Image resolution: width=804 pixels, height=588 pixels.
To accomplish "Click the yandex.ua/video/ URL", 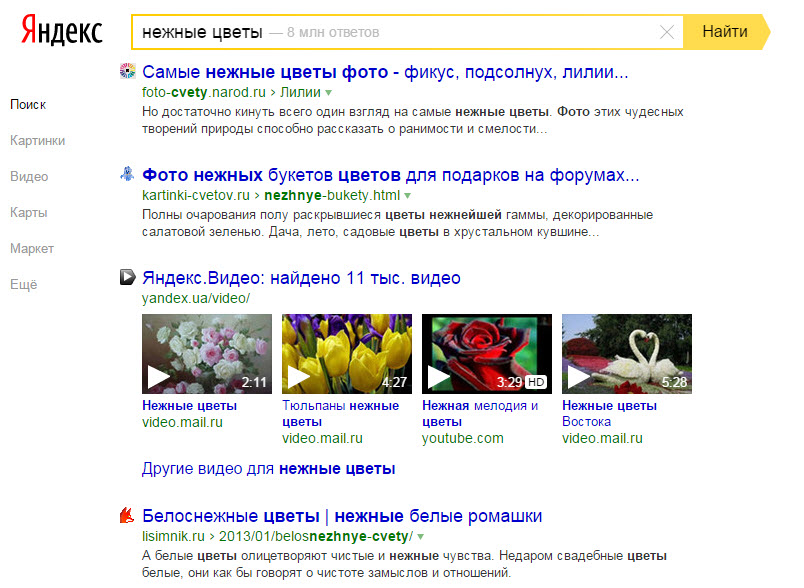I will pyautogui.click(x=196, y=298).
